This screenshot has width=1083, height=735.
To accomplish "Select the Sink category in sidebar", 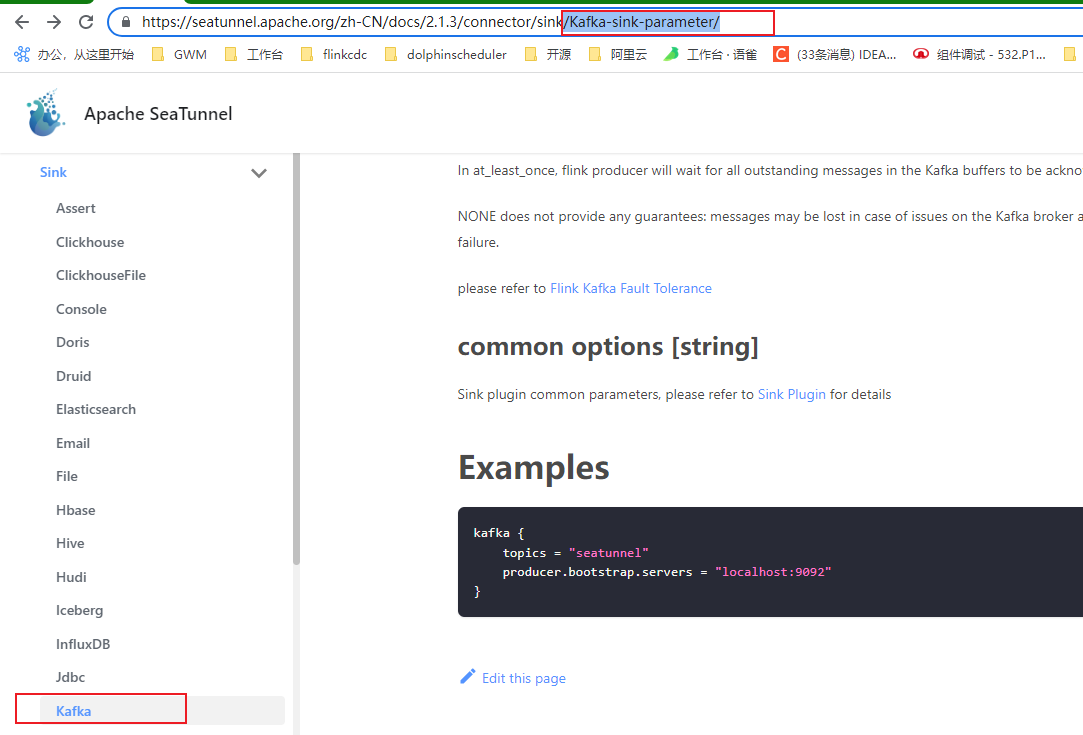I will 53,173.
